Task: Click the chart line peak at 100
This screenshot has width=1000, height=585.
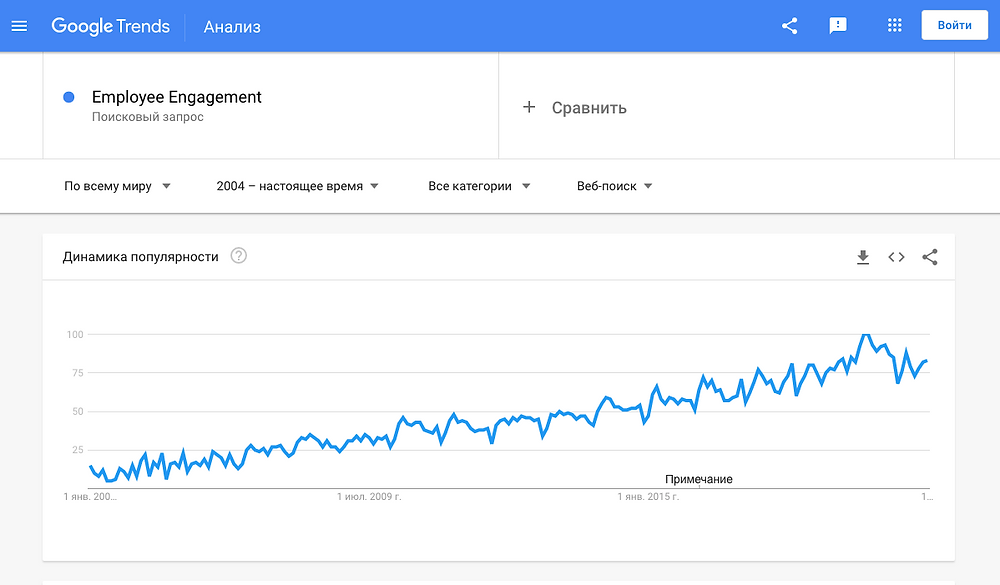Action: click(x=865, y=335)
